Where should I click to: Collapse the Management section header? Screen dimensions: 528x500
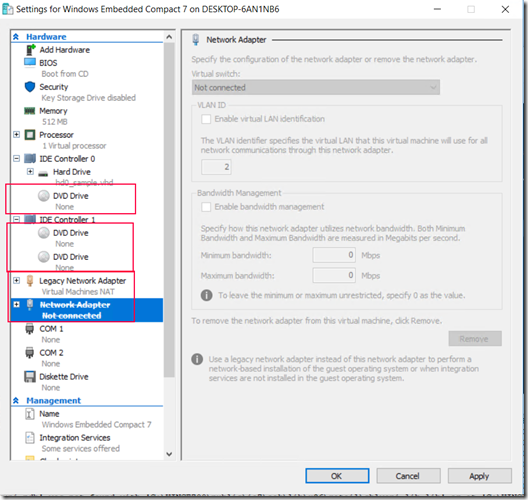coord(16,400)
